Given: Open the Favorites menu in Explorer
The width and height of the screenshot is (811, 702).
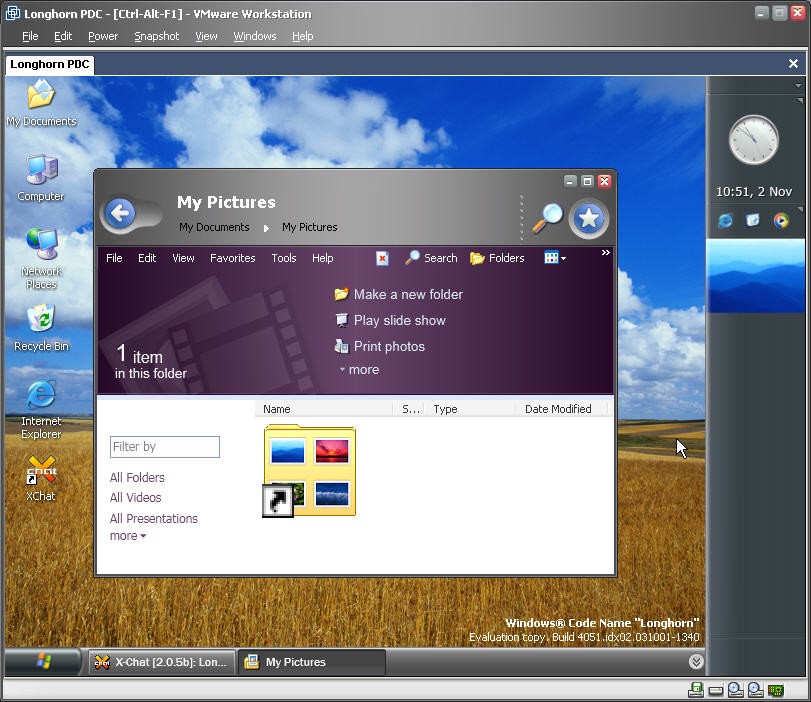Looking at the screenshot, I should click(232, 258).
